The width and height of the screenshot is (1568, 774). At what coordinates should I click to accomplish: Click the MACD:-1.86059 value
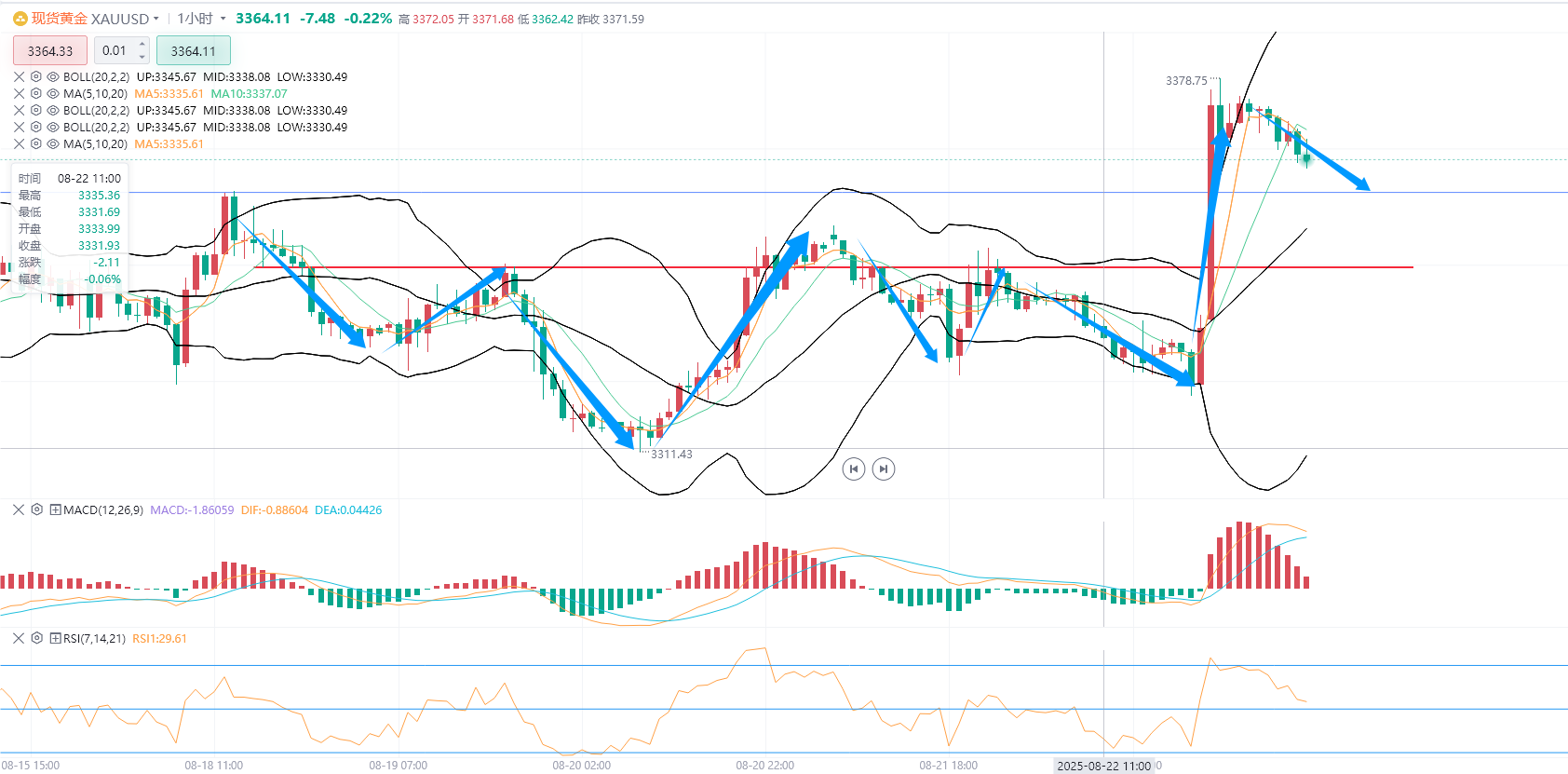click(192, 509)
